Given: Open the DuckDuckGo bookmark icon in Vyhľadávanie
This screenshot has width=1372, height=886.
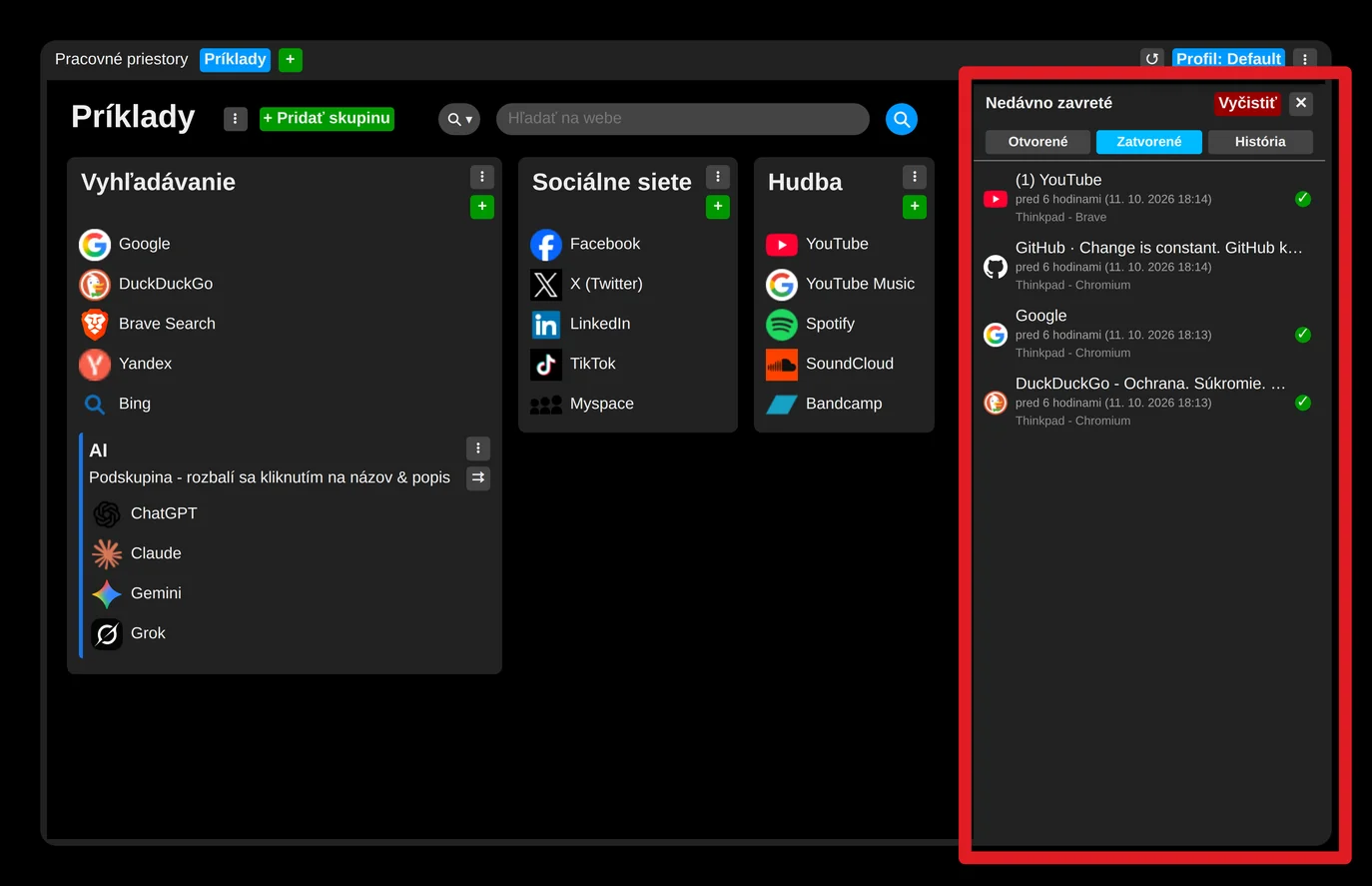Looking at the screenshot, I should [x=95, y=284].
